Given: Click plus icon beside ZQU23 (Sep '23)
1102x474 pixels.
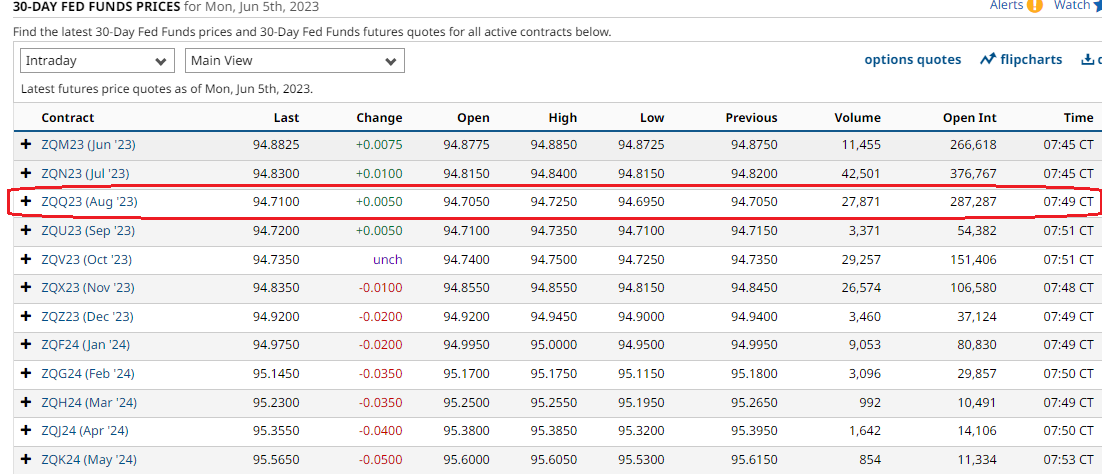Looking at the screenshot, I should (x=27, y=230).
